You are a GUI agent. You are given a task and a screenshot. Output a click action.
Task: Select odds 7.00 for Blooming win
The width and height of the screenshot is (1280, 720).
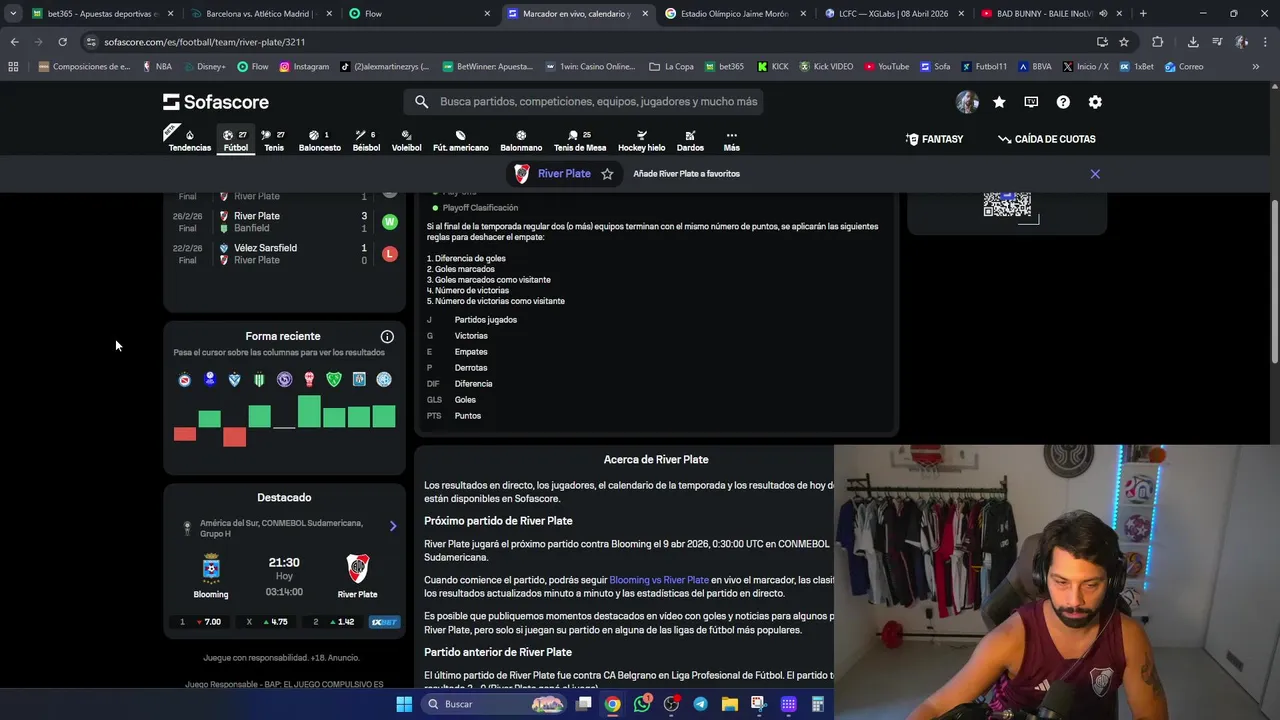tap(200, 622)
